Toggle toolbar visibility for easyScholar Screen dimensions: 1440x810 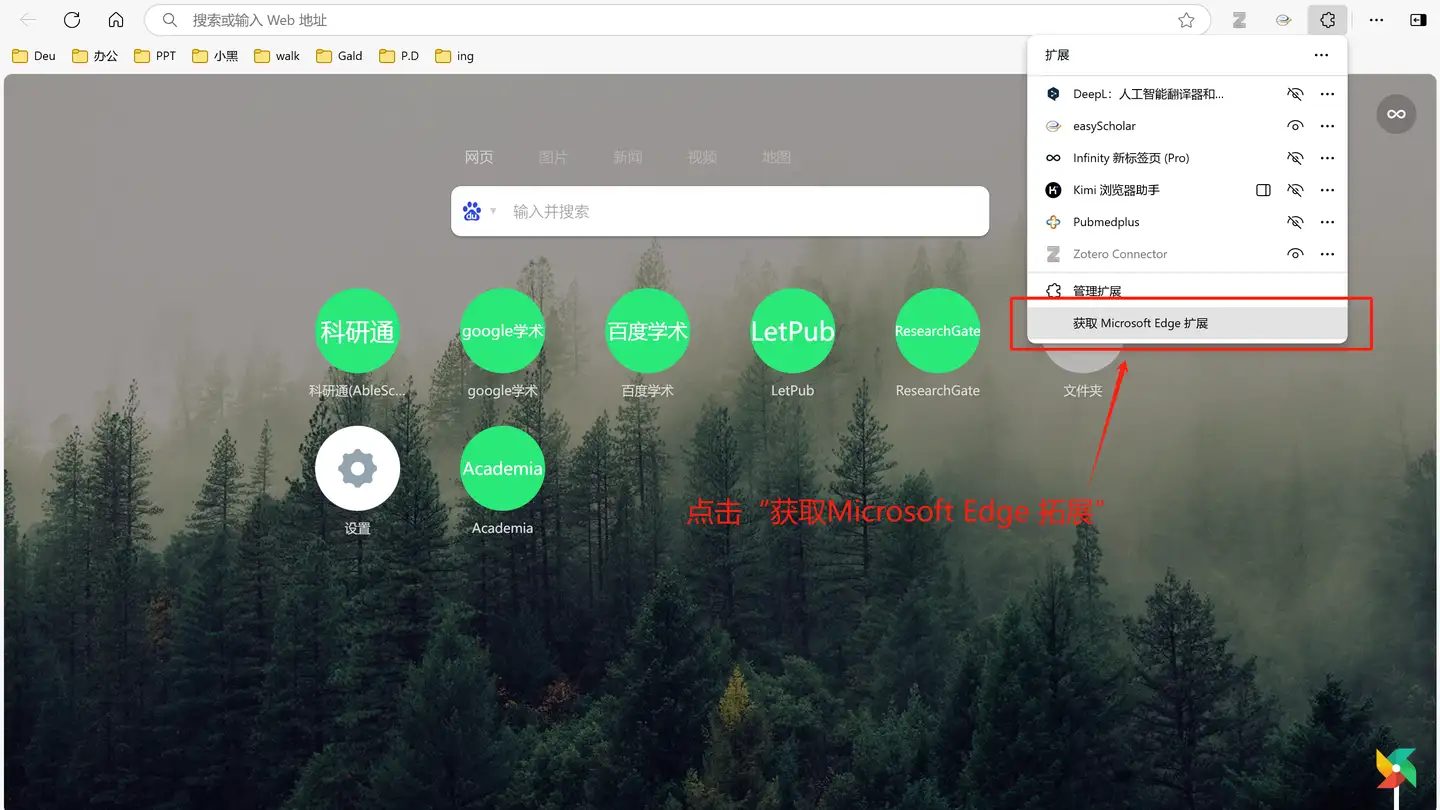pyautogui.click(x=1295, y=126)
